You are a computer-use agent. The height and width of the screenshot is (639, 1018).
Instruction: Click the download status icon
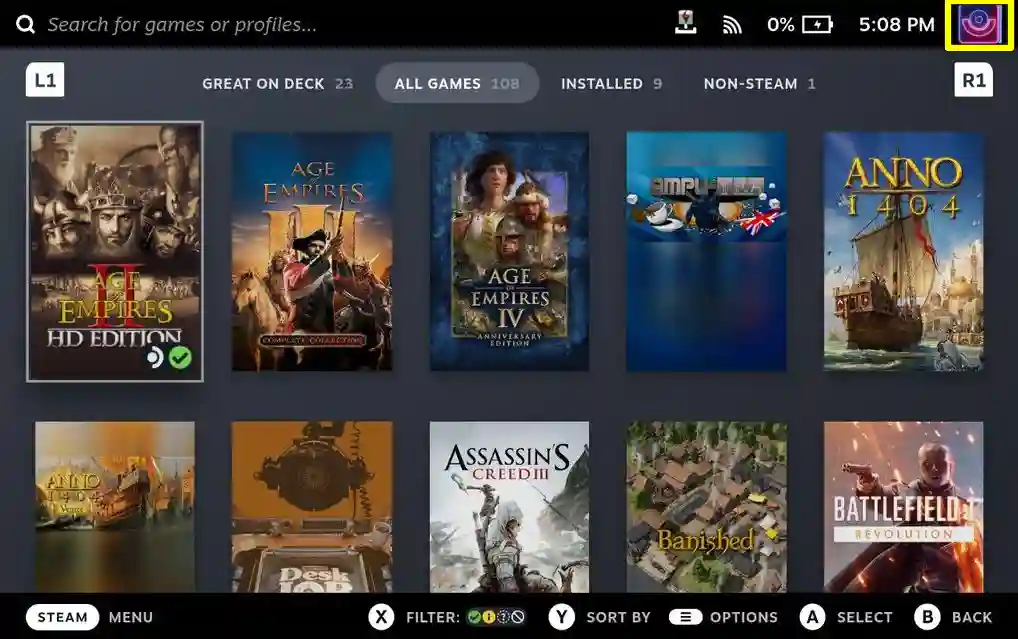(x=686, y=25)
